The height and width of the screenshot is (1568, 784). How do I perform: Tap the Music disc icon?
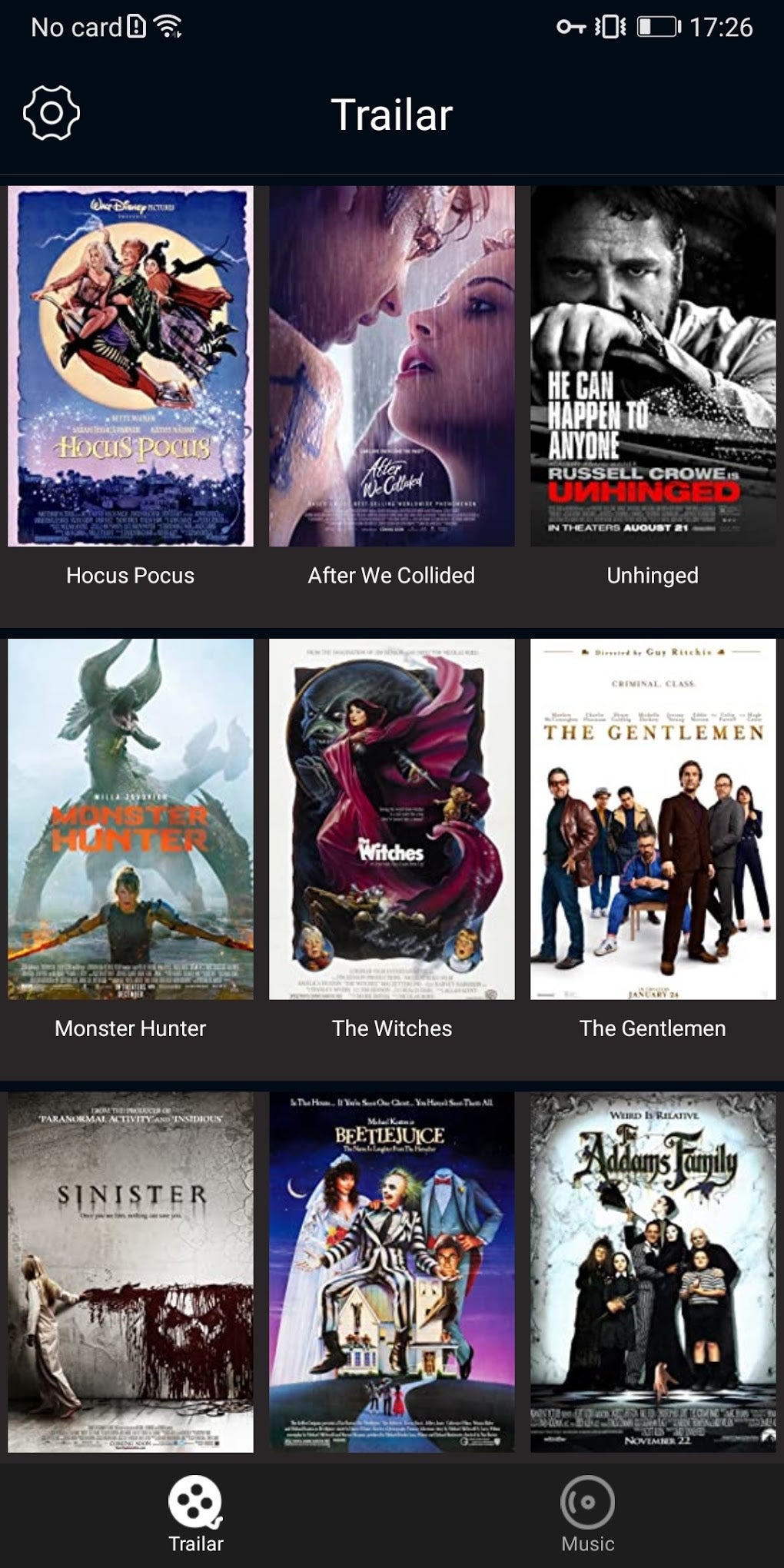587,1502
